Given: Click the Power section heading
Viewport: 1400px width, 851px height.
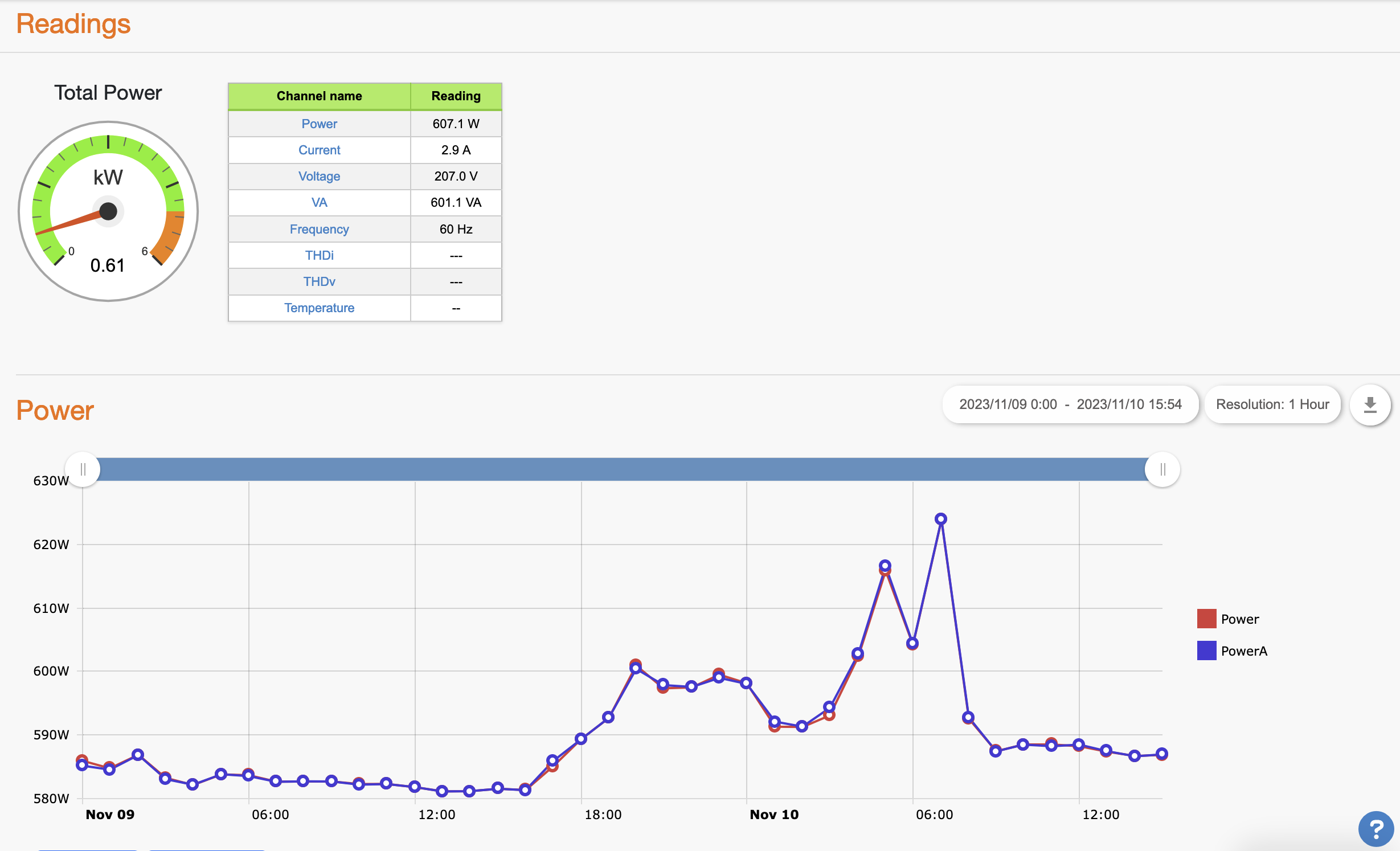Looking at the screenshot, I should point(55,410).
